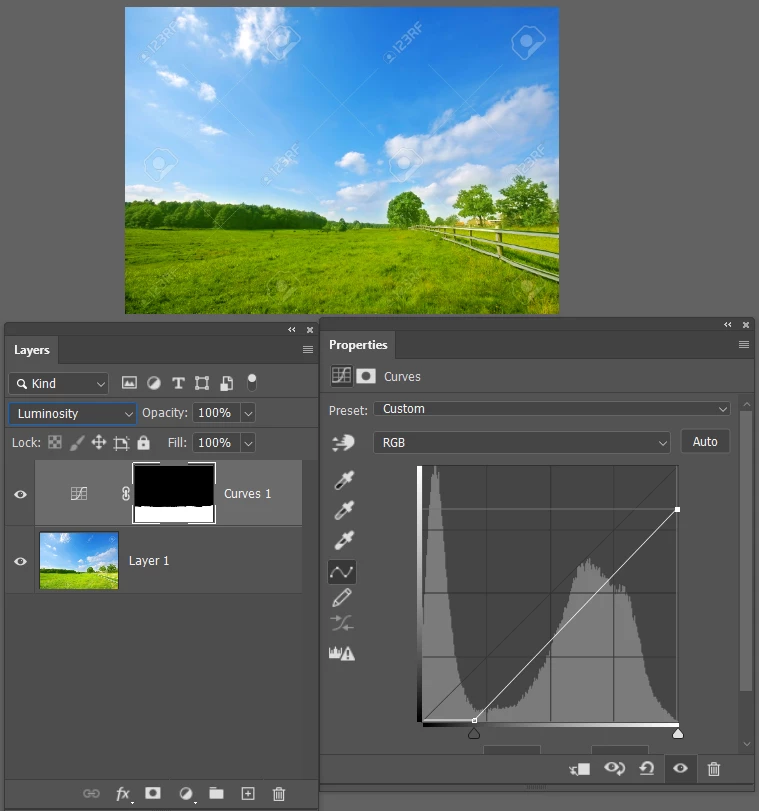Add a layer mask in Layers panel
759x811 pixels.
click(153, 793)
